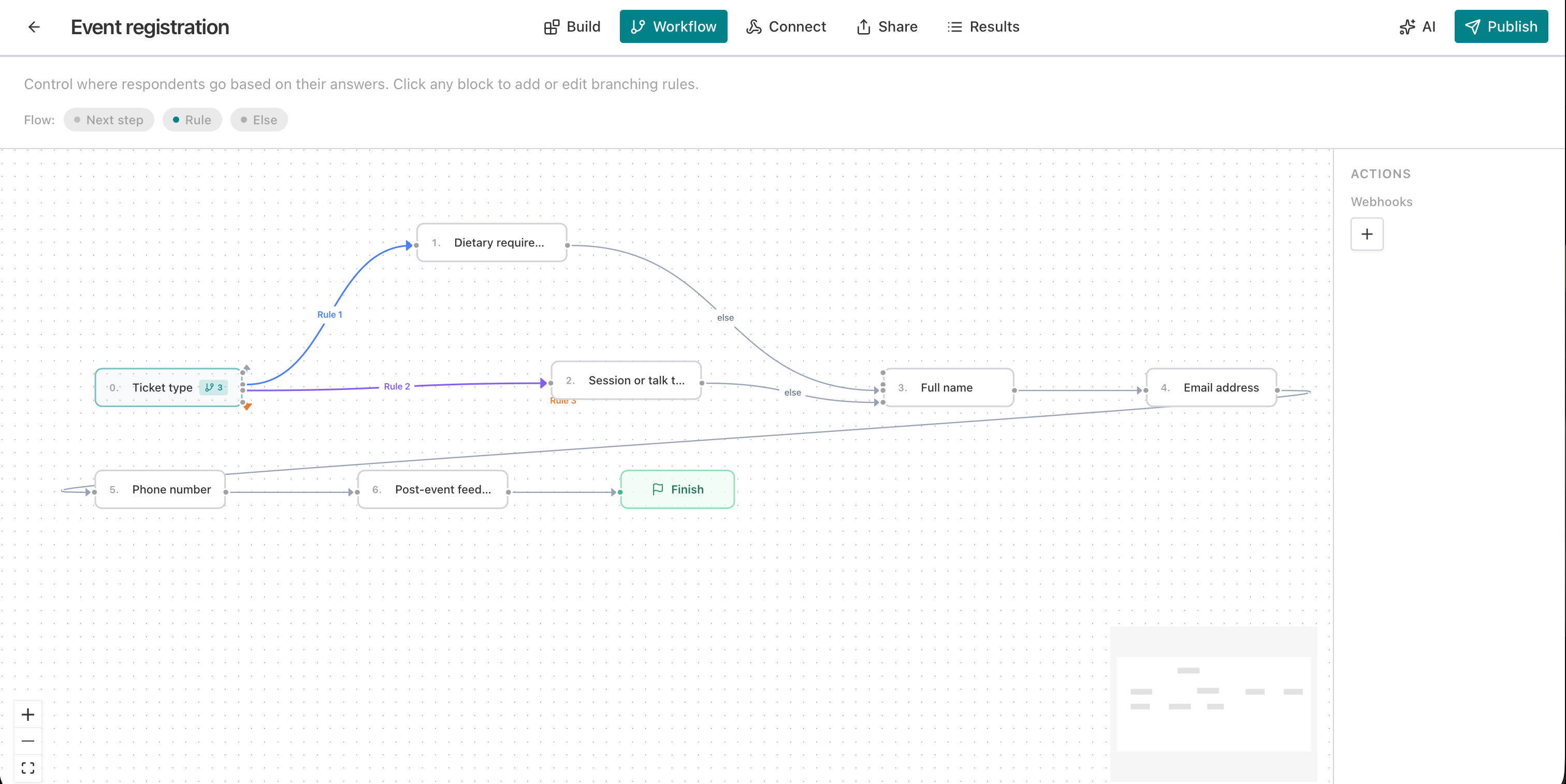Click the zoom out icon on the canvas

coord(27,741)
